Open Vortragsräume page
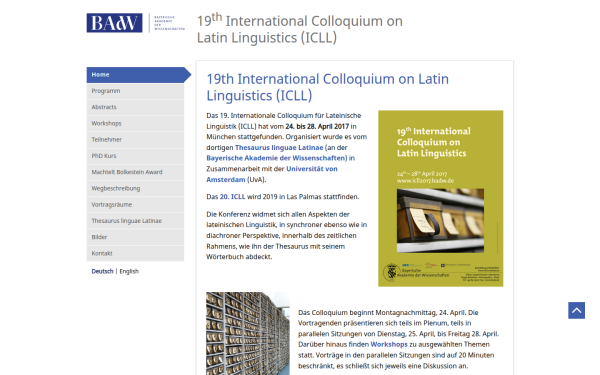Screen dimensions: 600x375 pos(135,205)
